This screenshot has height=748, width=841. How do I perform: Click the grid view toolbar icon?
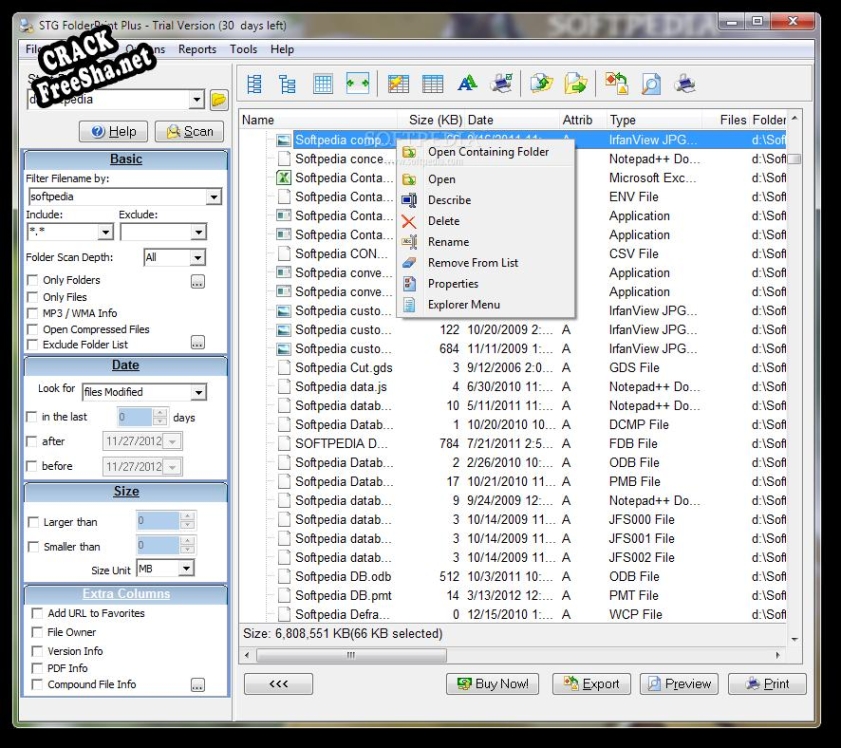323,85
